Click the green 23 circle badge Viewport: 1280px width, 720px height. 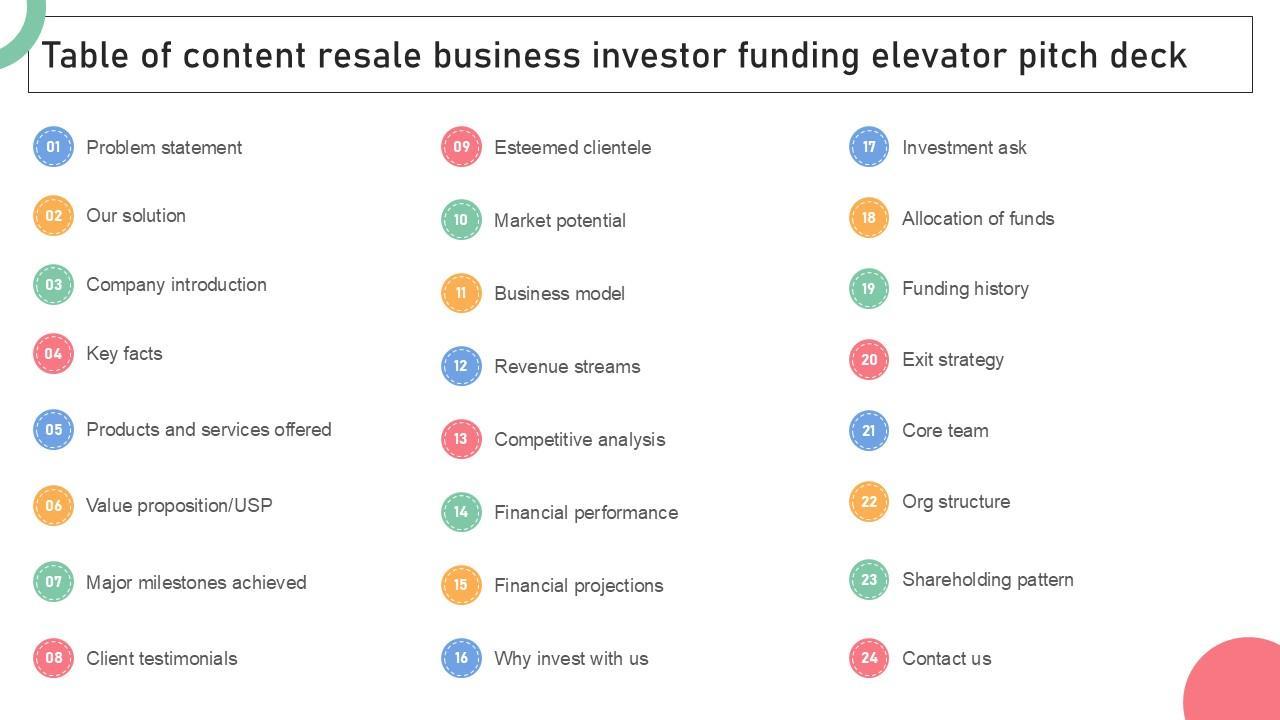(869, 580)
